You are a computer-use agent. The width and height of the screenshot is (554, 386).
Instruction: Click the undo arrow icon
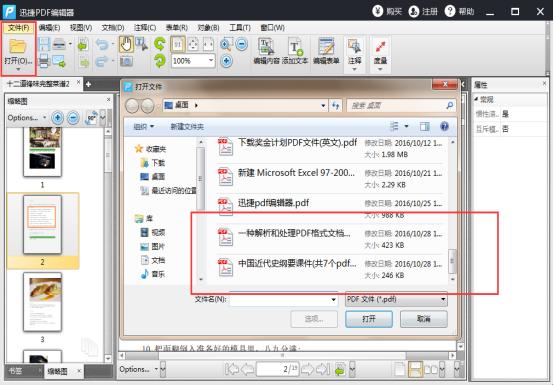(x=103, y=44)
